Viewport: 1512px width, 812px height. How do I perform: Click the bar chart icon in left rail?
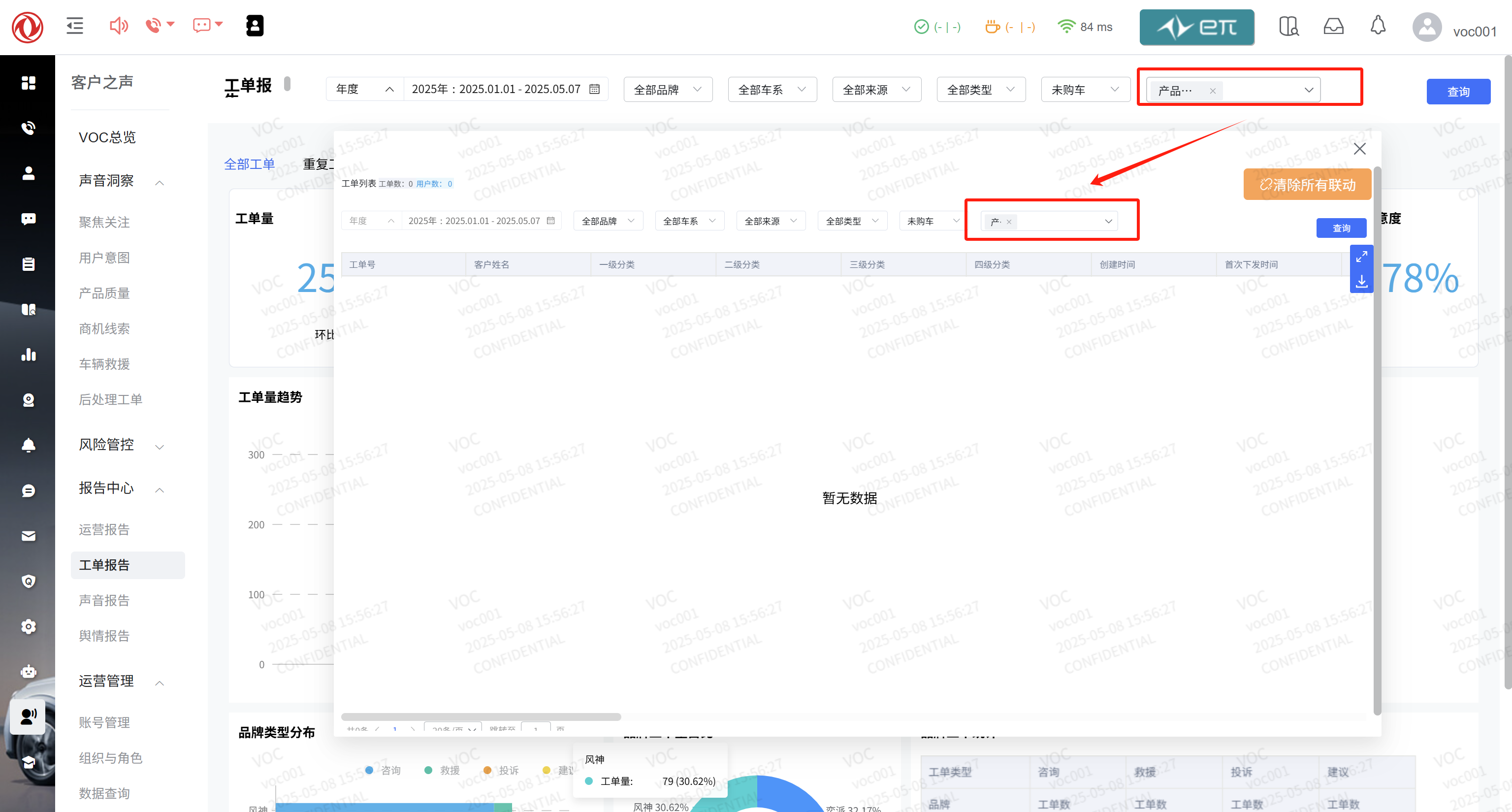[28, 355]
